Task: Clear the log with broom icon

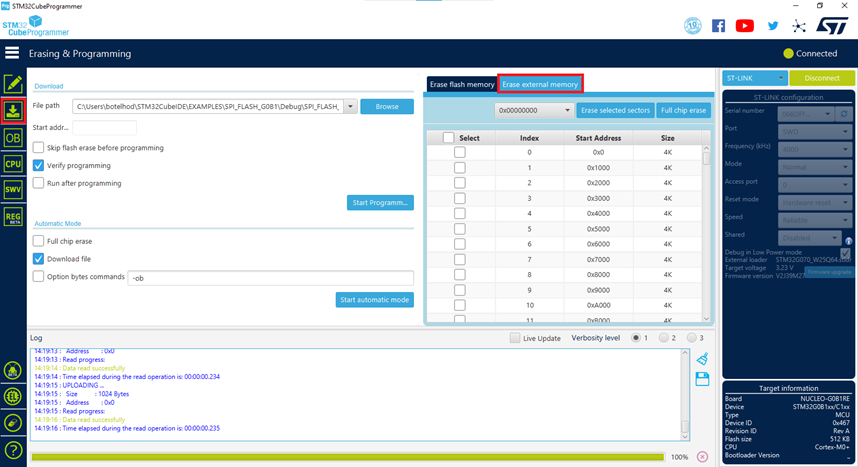Action: point(703,359)
